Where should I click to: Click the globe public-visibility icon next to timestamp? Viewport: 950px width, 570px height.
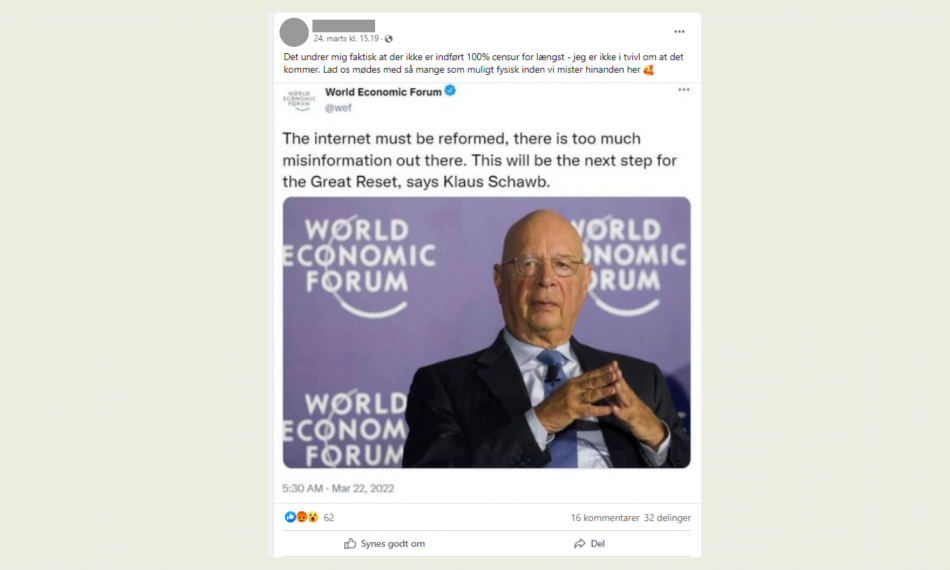point(388,39)
